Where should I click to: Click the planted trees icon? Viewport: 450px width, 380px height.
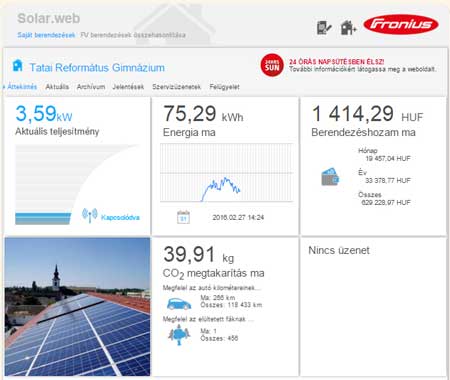click(179, 335)
